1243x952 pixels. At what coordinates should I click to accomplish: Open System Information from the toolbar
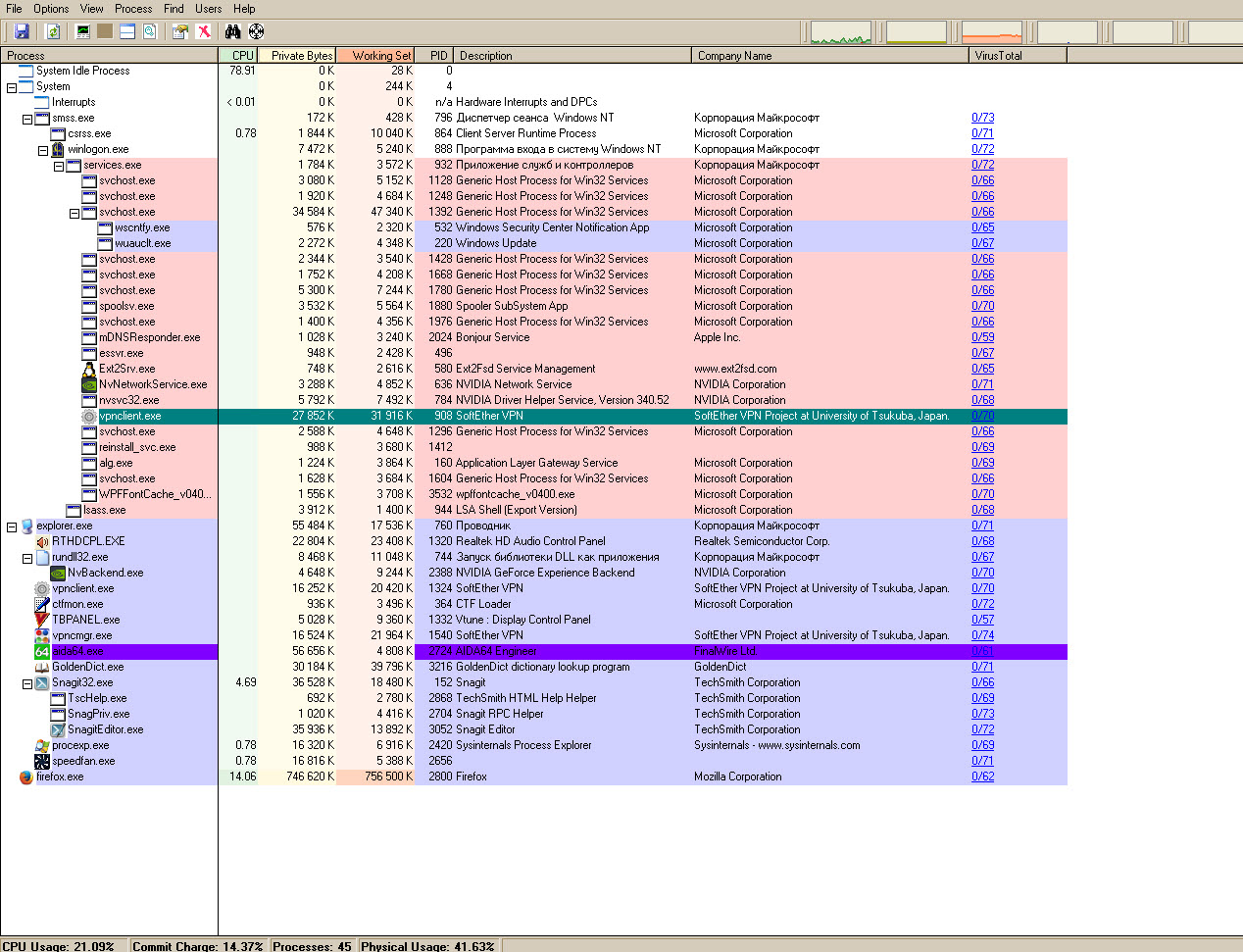click(83, 31)
